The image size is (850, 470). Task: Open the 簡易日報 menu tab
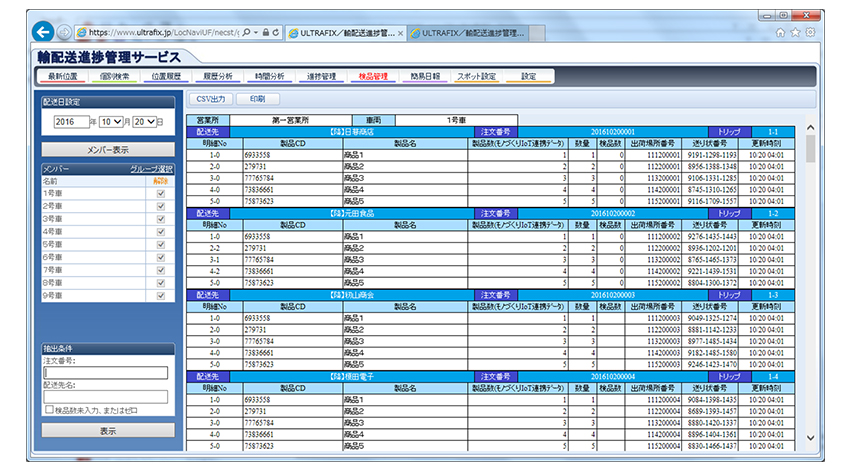point(425,76)
